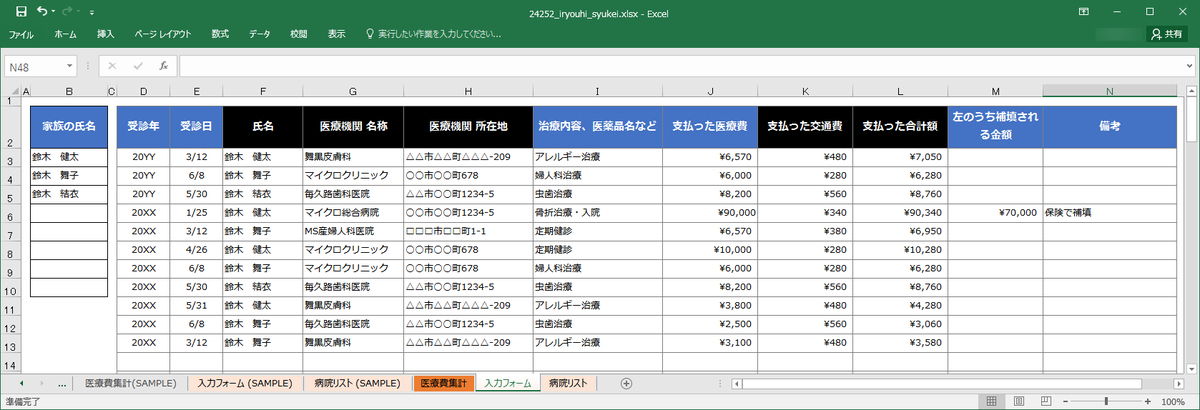Expand the formula bar chevron
This screenshot has height=410, width=1200.
[1188, 66]
